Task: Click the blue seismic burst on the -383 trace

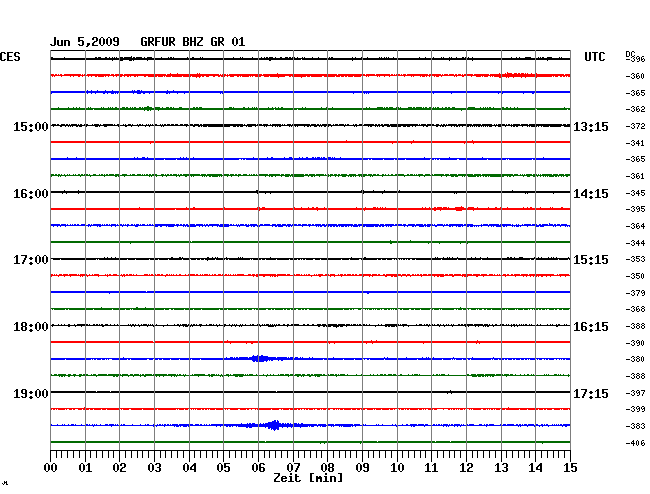Action: (274, 425)
